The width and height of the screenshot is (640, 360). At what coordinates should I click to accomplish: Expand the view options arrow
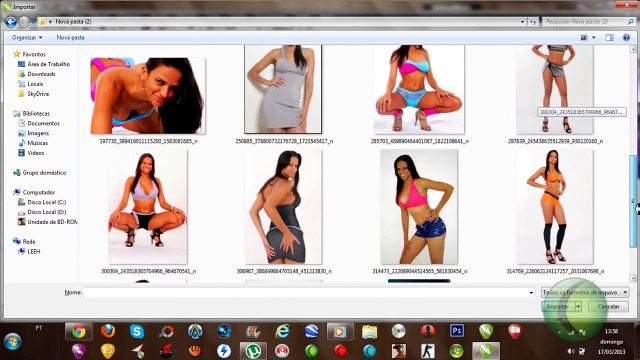(x=594, y=38)
